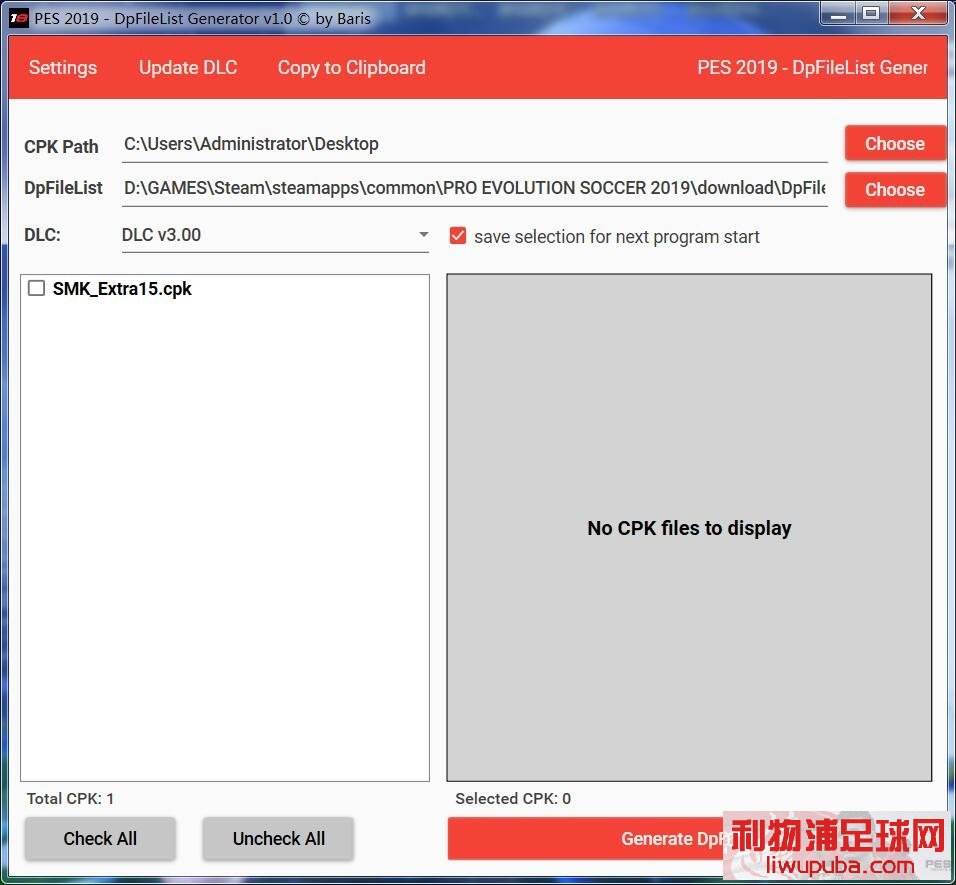Maximize the DpFileList Generator window
Image resolution: width=956 pixels, height=885 pixels.
(x=872, y=14)
